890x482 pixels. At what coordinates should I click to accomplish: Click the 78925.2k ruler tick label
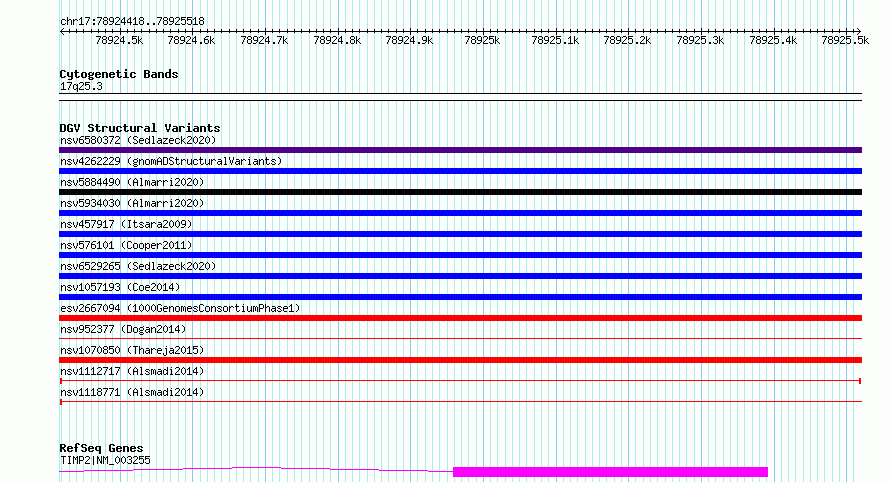click(x=627, y=41)
